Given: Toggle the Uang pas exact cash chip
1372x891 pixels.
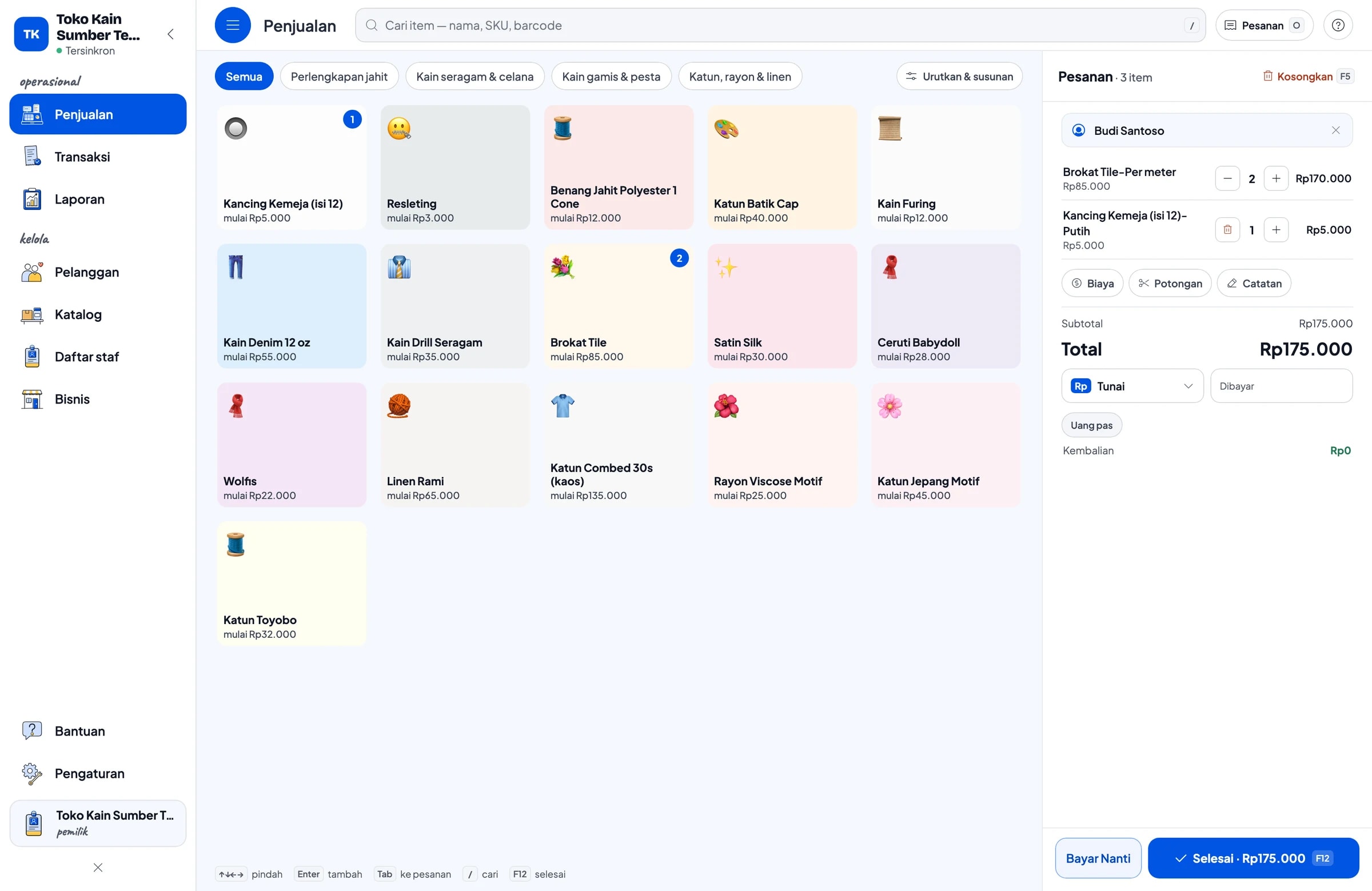Looking at the screenshot, I should (x=1091, y=425).
